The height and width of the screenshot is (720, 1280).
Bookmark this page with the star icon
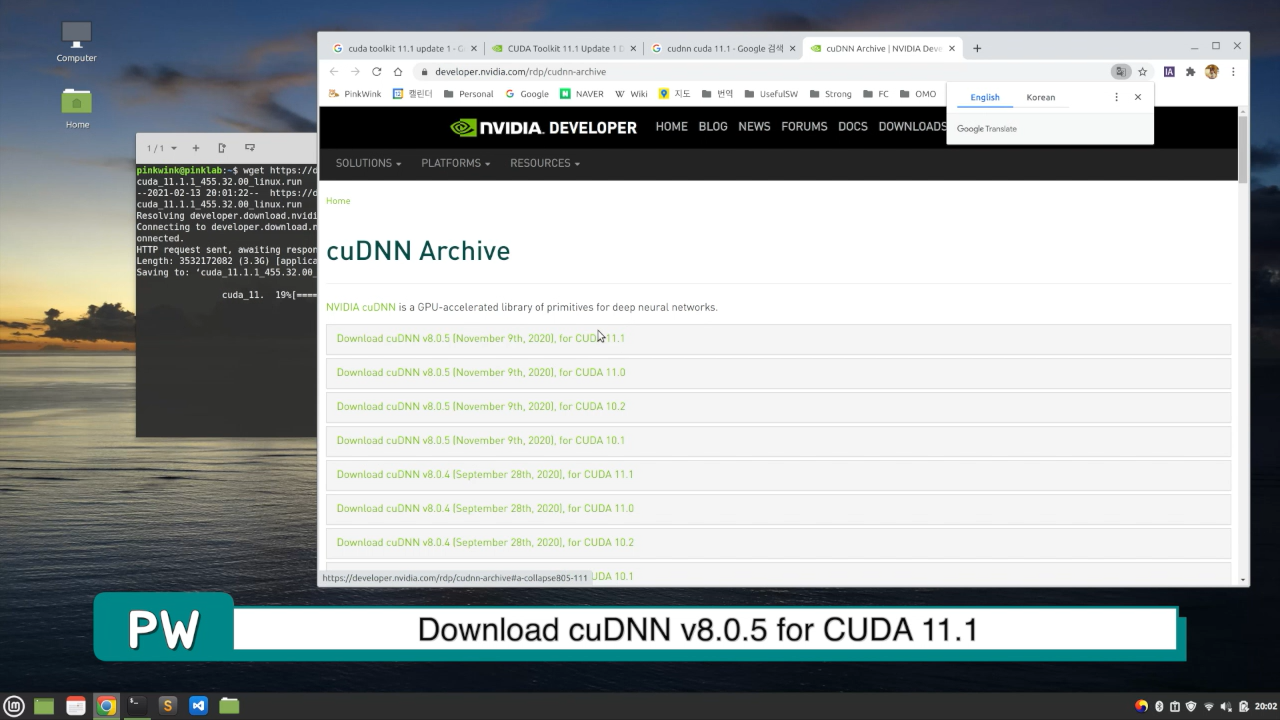pos(1142,72)
